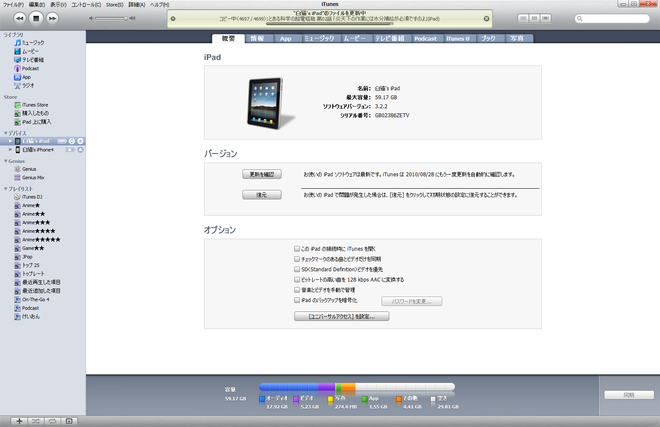Open the 購入したもの purchased list

pyautogui.click(x=35, y=113)
